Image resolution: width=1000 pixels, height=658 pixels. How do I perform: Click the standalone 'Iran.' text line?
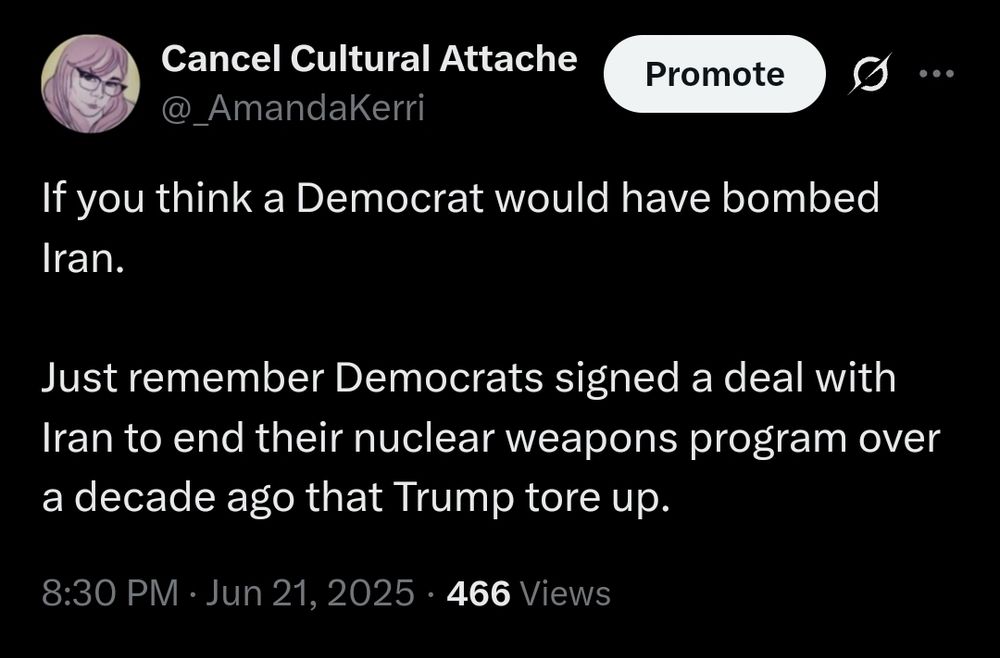click(x=82, y=258)
